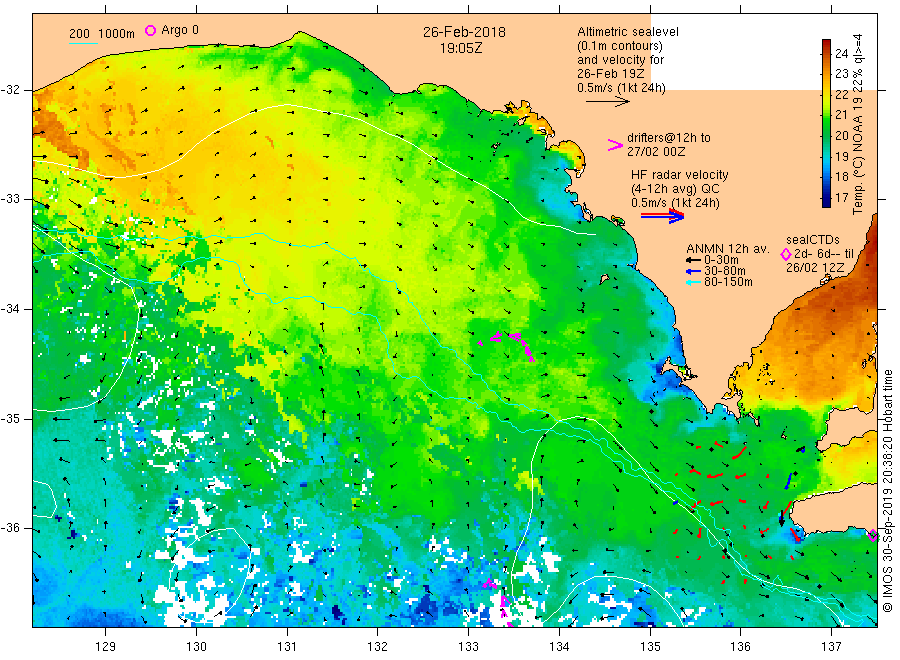
Task: Click the IMOS copyright timestamp text
Action: click(887, 491)
